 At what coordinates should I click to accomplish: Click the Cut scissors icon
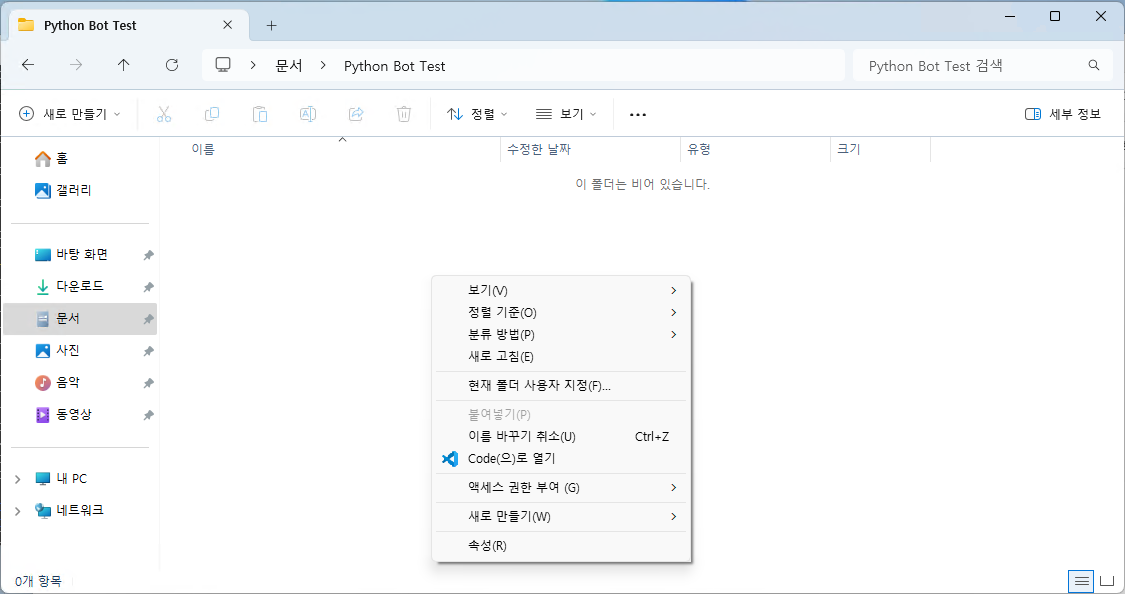pos(164,114)
